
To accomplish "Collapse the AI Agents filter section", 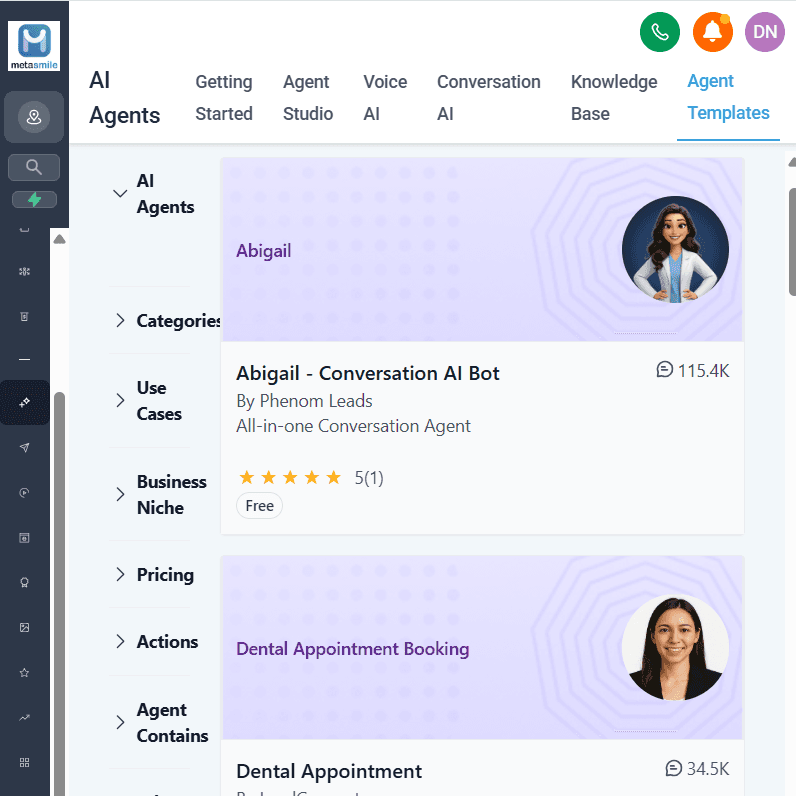I will [120, 193].
